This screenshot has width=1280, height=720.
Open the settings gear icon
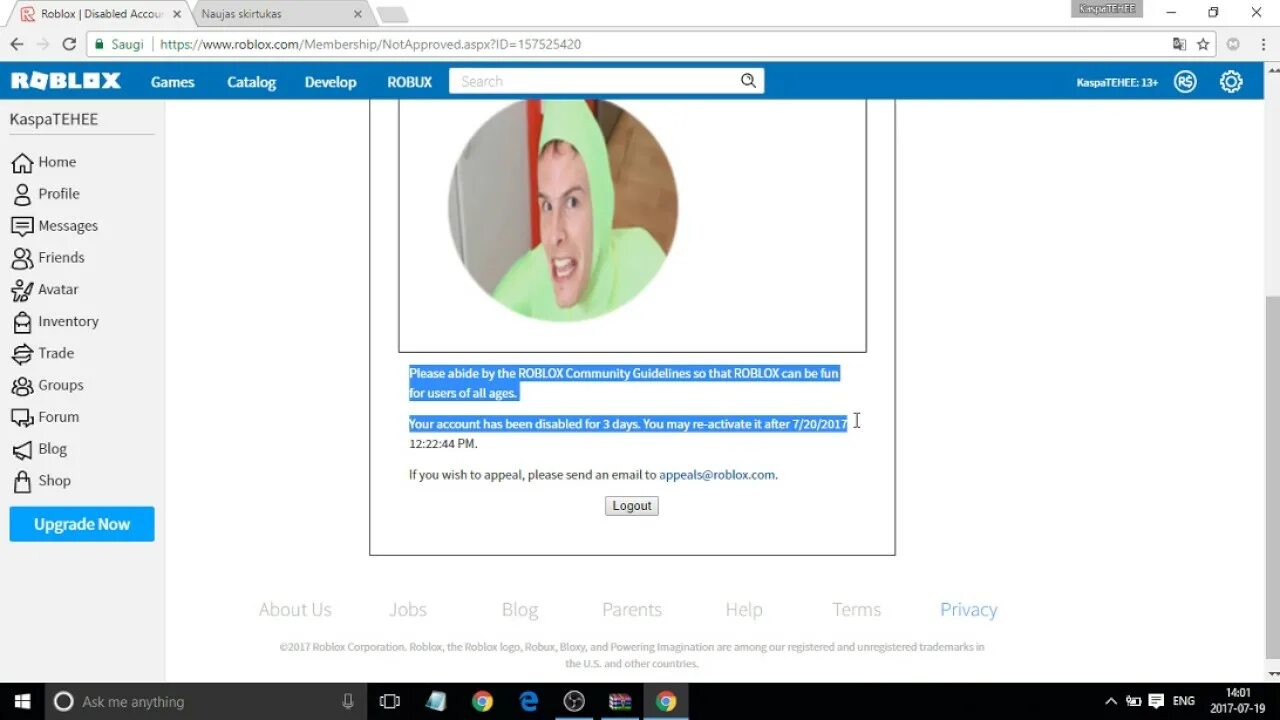[x=1231, y=82]
